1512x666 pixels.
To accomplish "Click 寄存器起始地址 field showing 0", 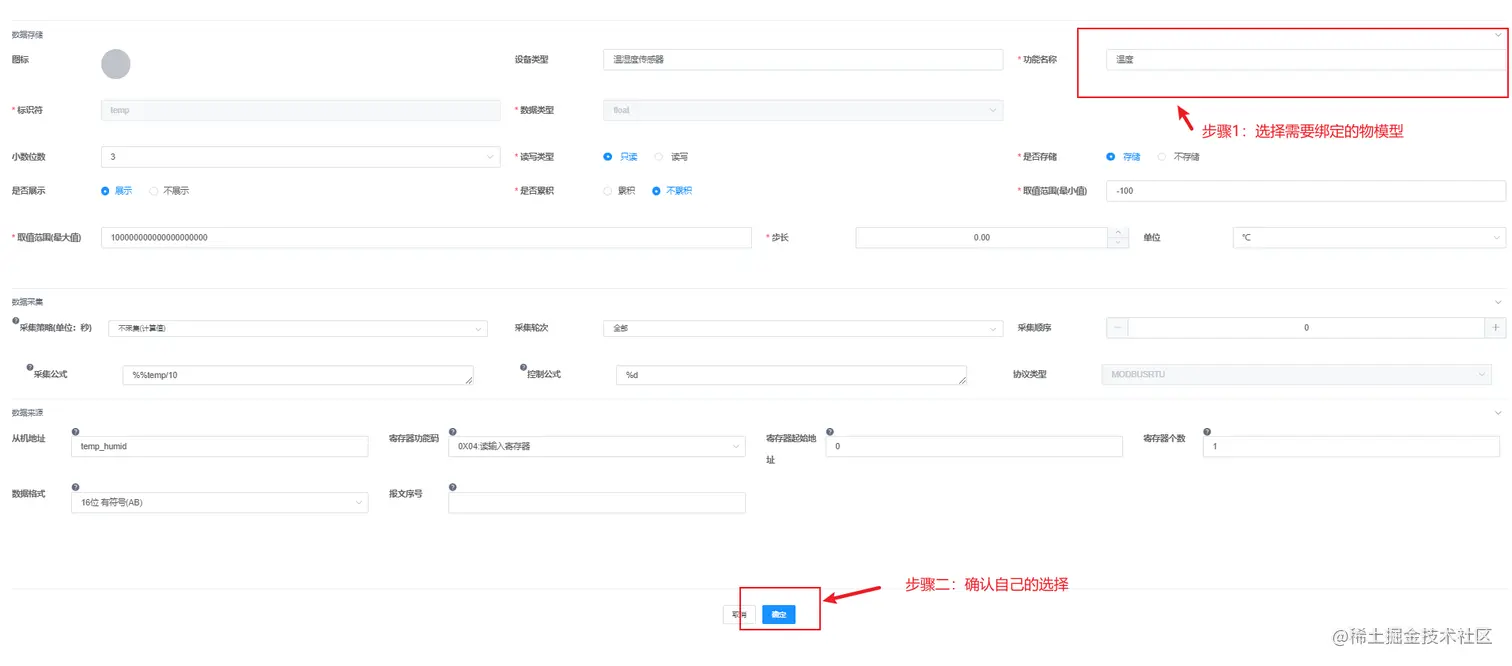I will coord(974,446).
